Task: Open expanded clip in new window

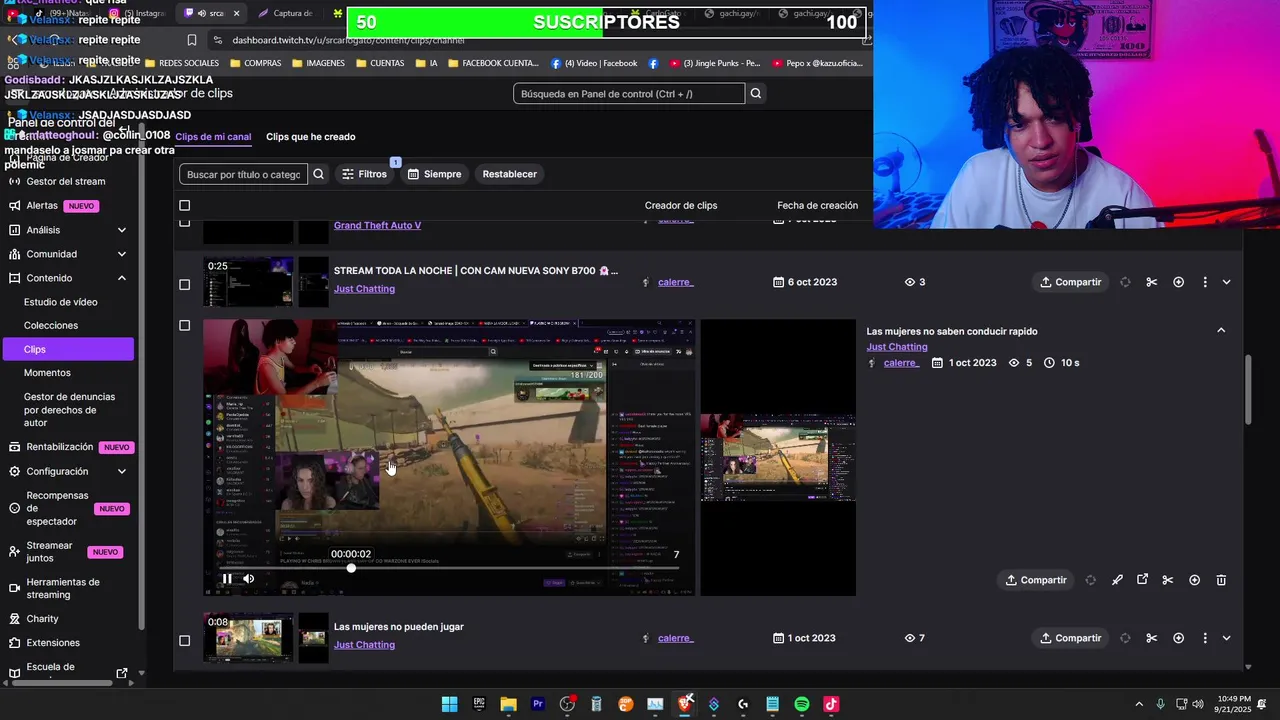Action: point(1142,579)
